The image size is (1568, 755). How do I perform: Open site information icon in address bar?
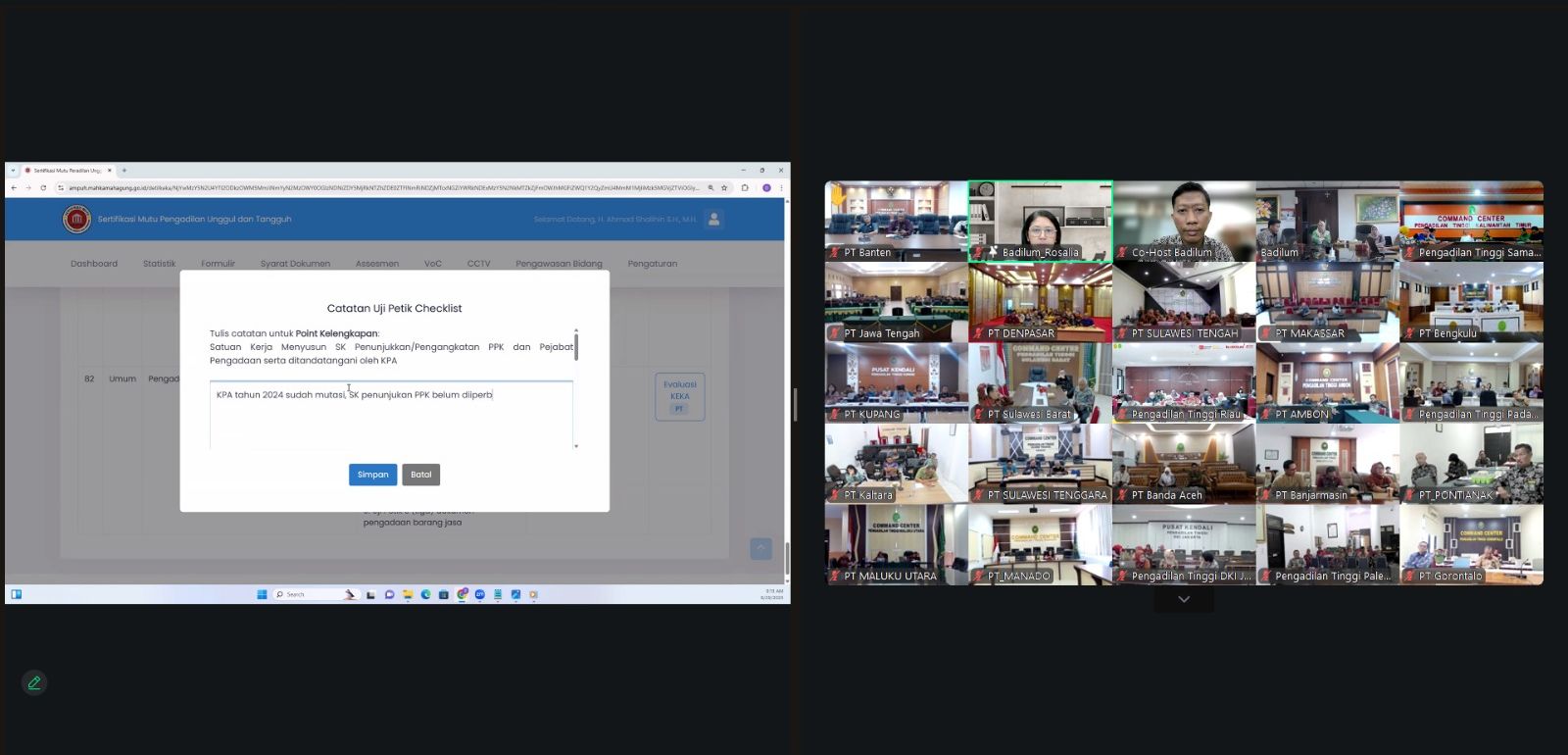[x=61, y=187]
